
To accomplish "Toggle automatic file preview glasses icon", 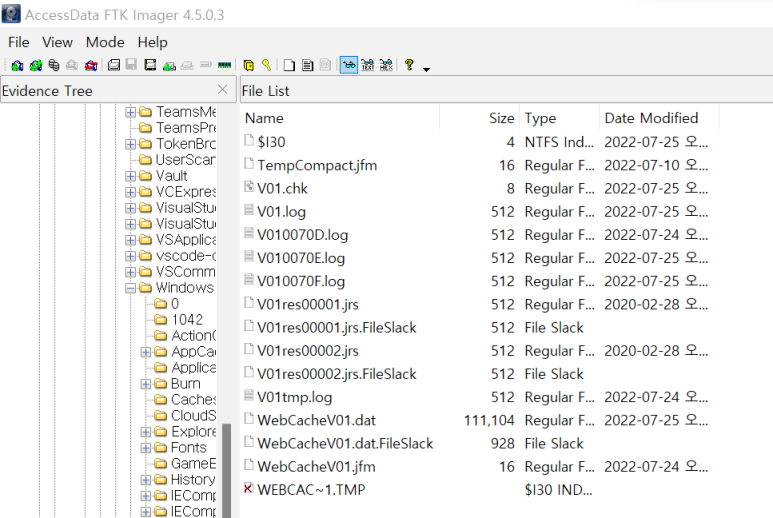I will (x=349, y=65).
